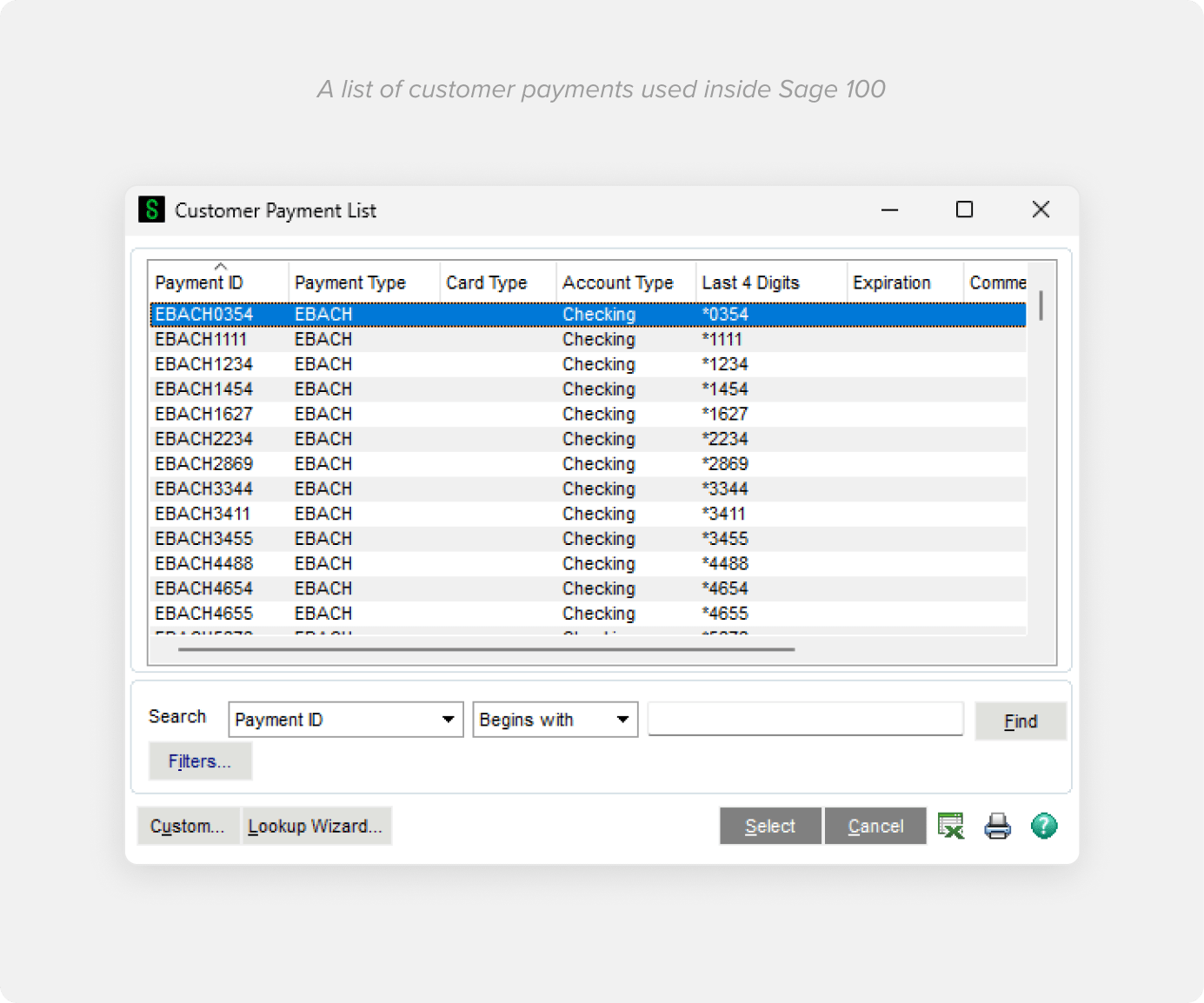The height and width of the screenshot is (1003, 1204).
Task: Open the Begins with comparison dropdown
Action: (622, 720)
